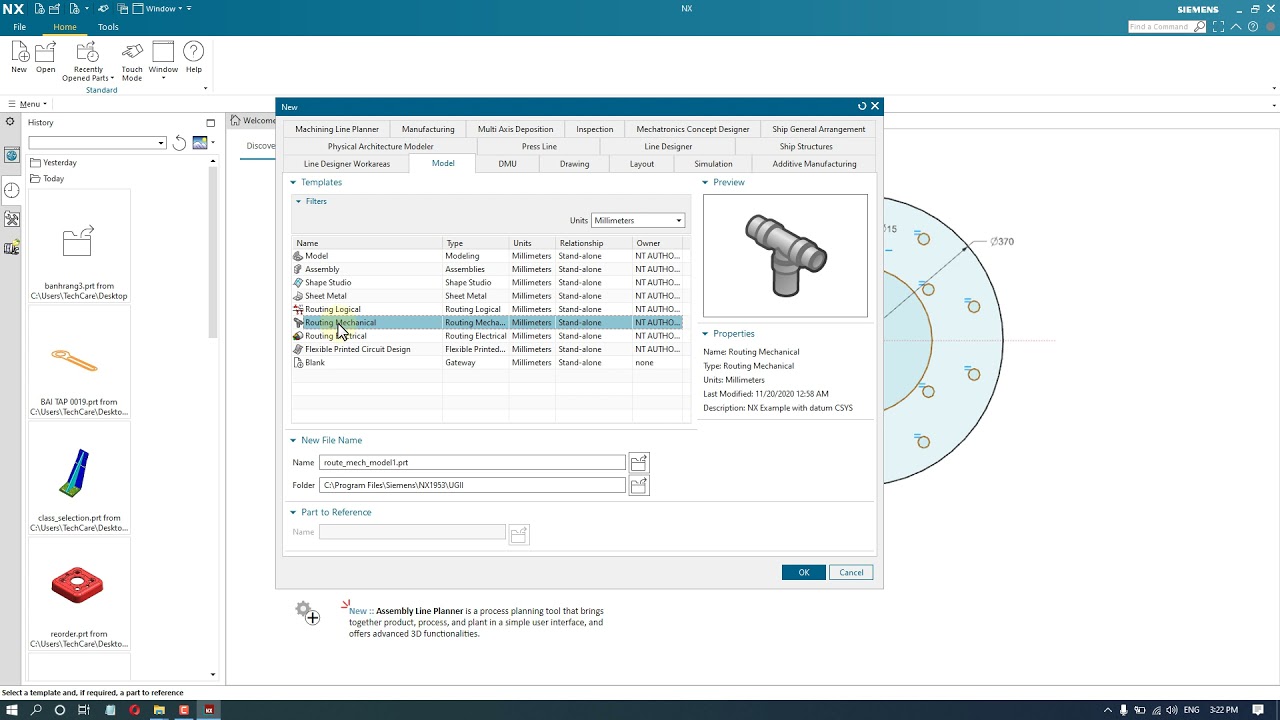Expand the Today folder in History
Image resolution: width=1280 pixels, height=720 pixels.
(x=47, y=178)
